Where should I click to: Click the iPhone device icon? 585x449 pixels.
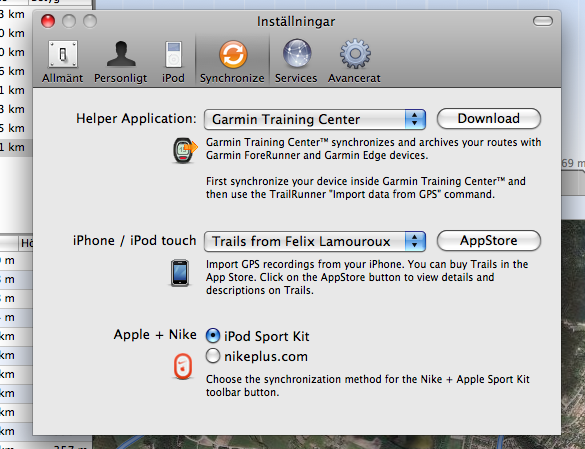[180, 273]
